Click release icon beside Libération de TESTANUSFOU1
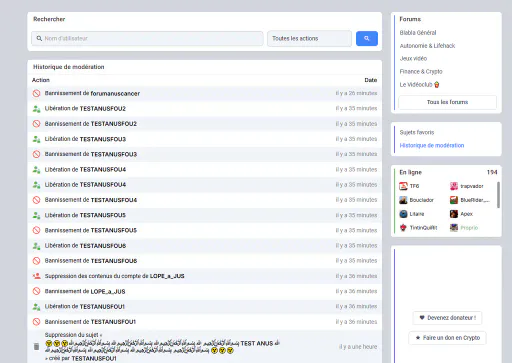 click(36, 306)
